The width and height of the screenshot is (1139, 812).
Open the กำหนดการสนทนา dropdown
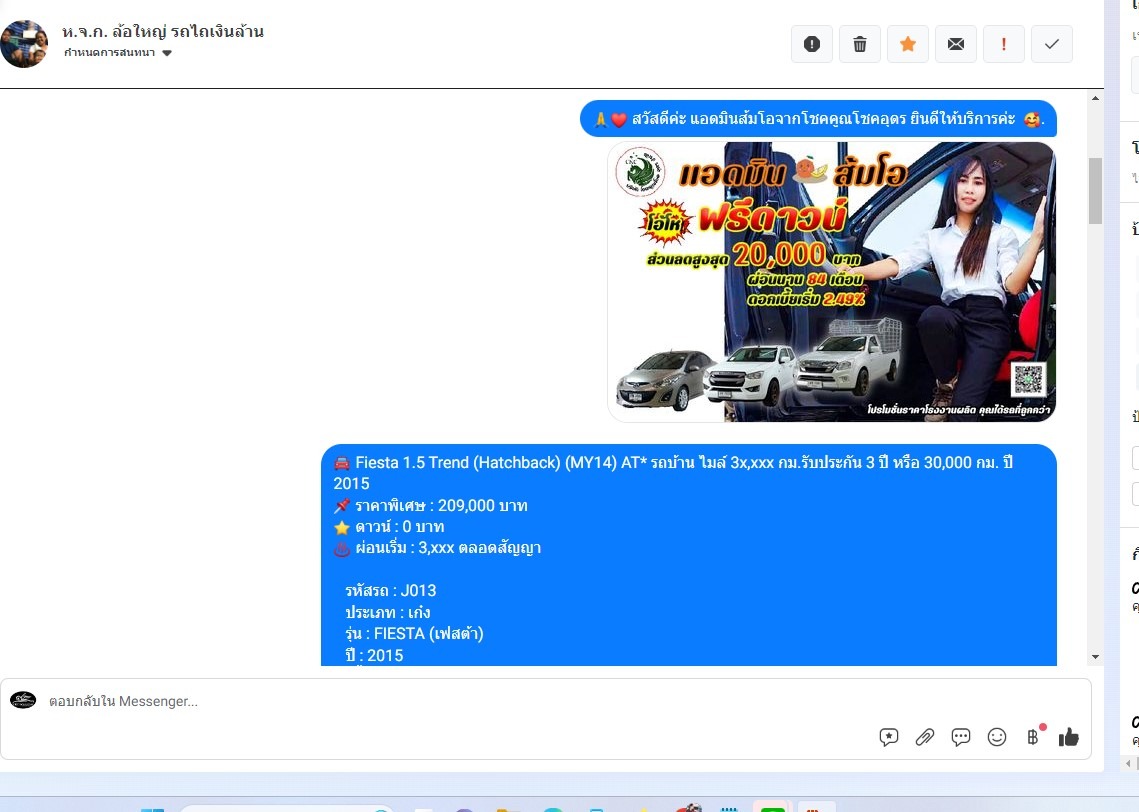[x=118, y=52]
